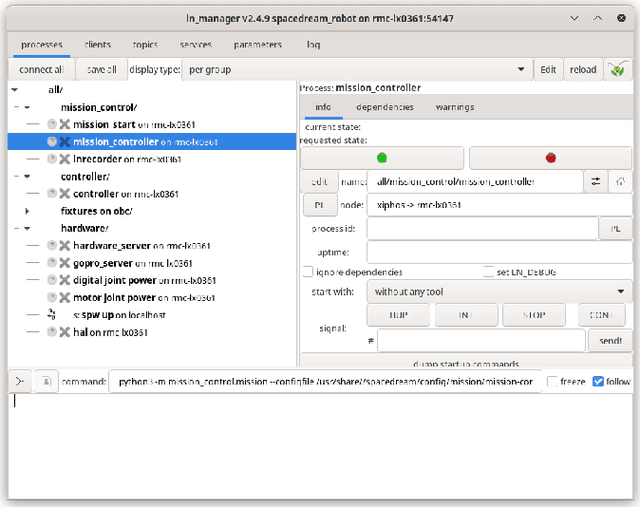Enable the ignore dependencies checkbox
Image resolution: width=640 pixels, height=507 pixels.
(x=307, y=272)
